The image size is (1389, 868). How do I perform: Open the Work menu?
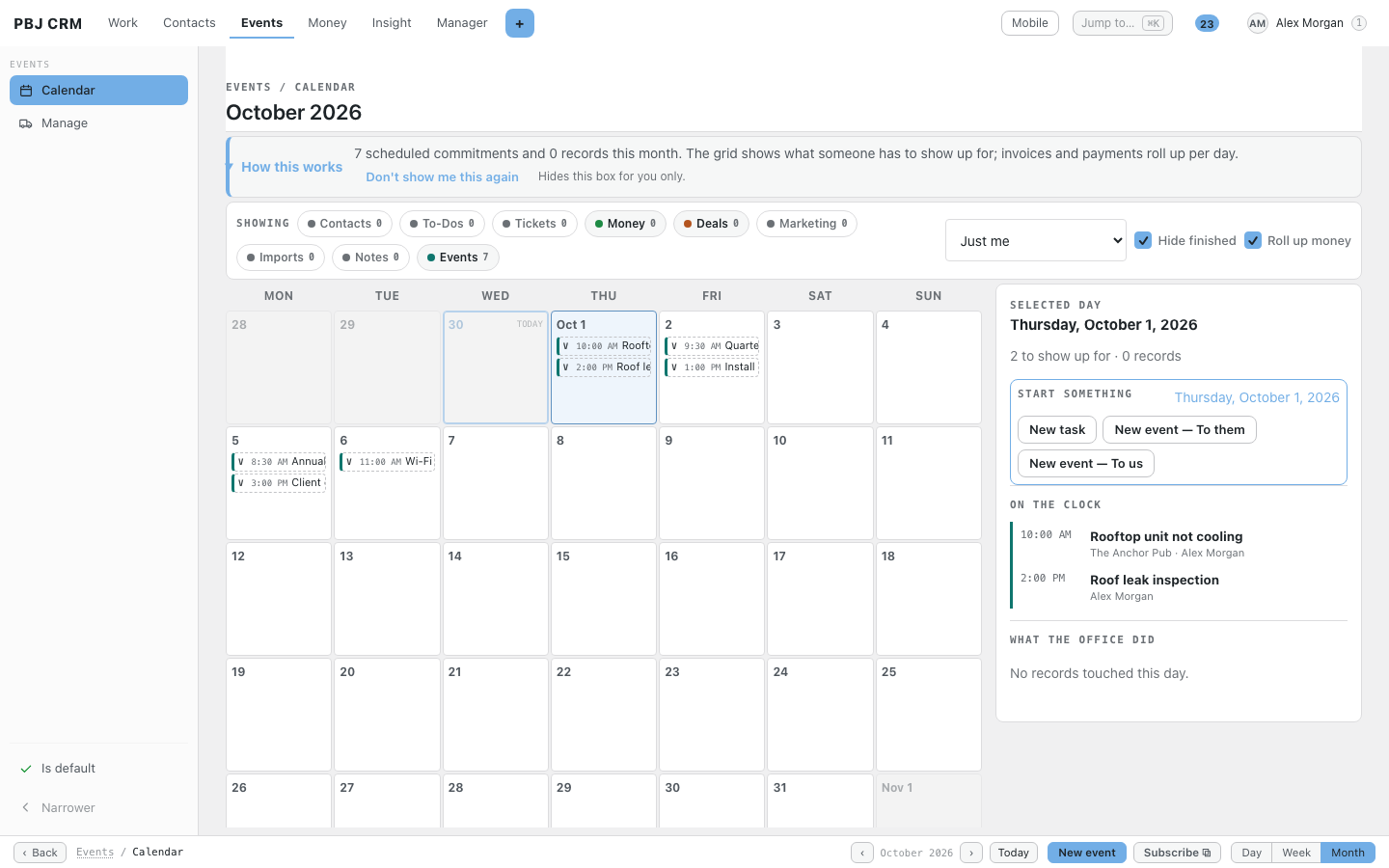tap(123, 23)
